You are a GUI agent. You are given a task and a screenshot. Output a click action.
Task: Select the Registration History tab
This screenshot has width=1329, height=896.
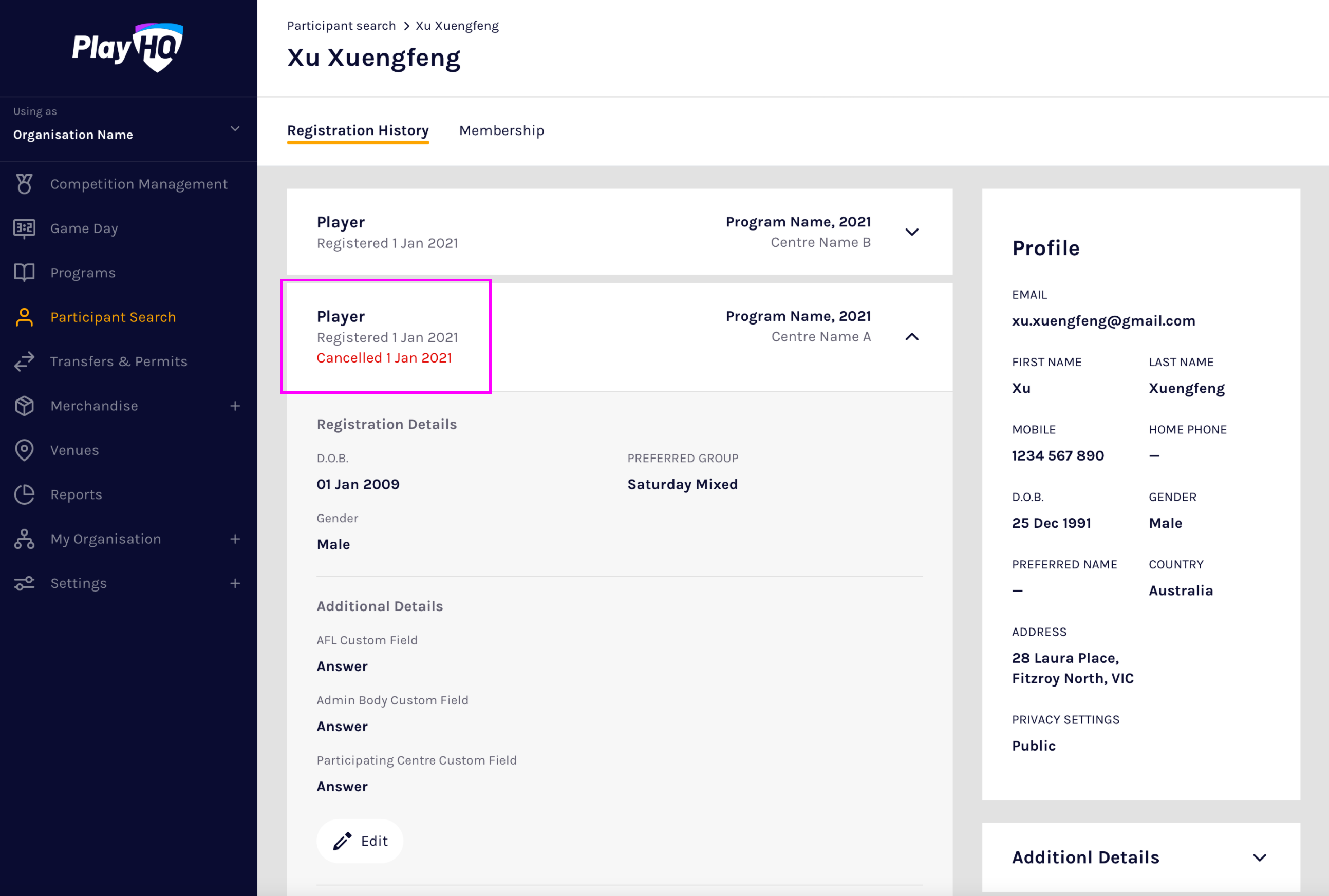358,131
